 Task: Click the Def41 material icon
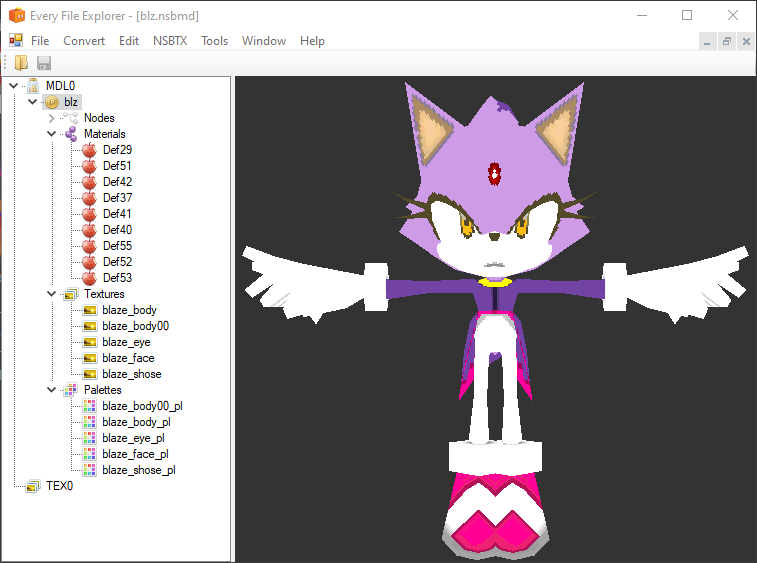[89, 214]
